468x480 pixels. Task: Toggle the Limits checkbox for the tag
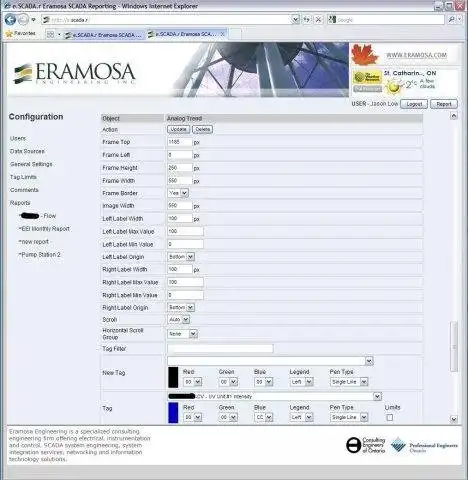[x=389, y=417]
